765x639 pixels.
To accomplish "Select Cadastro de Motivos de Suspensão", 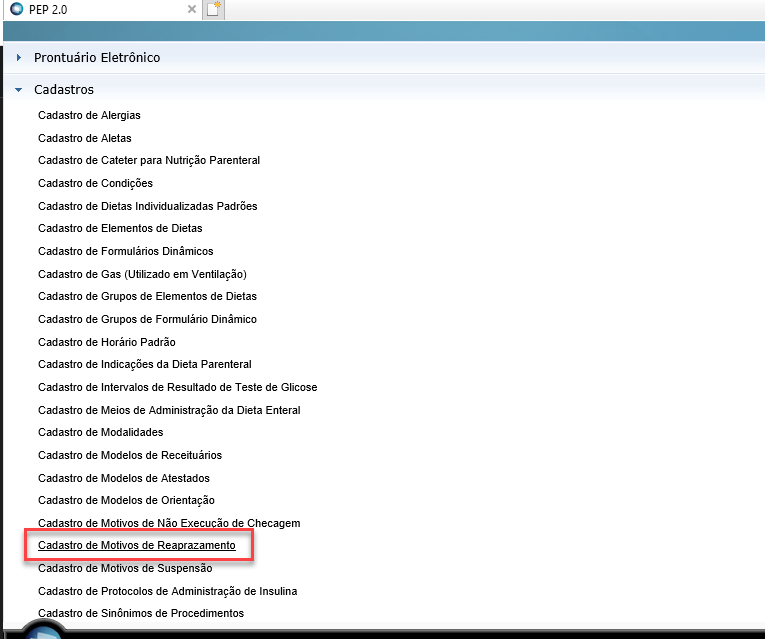I will pyautogui.click(x=125, y=568).
